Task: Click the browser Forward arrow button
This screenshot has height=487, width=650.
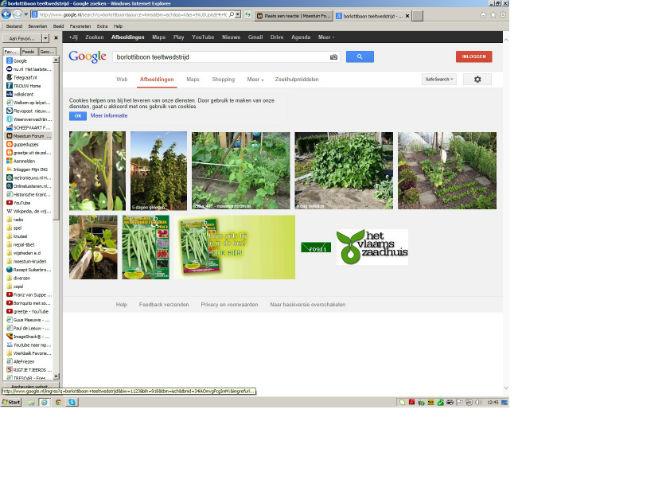Action: click(17, 15)
